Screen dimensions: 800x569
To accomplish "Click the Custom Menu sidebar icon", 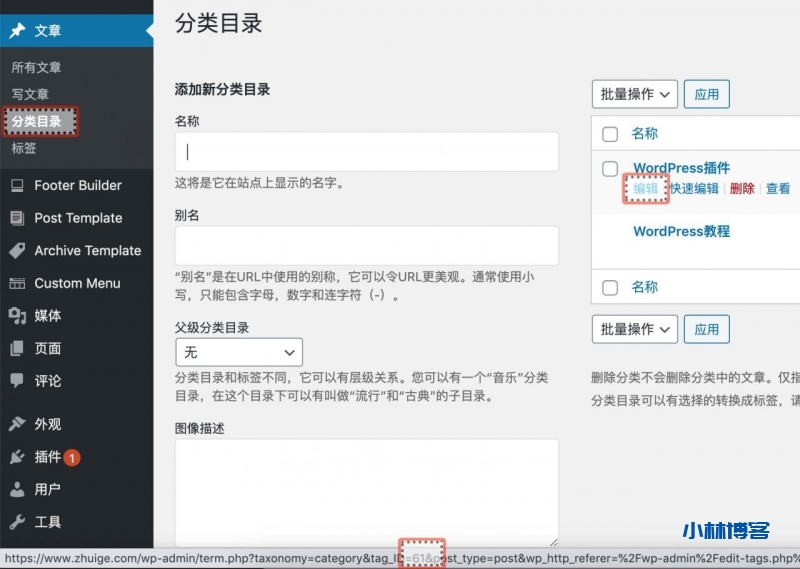I will [x=17, y=283].
